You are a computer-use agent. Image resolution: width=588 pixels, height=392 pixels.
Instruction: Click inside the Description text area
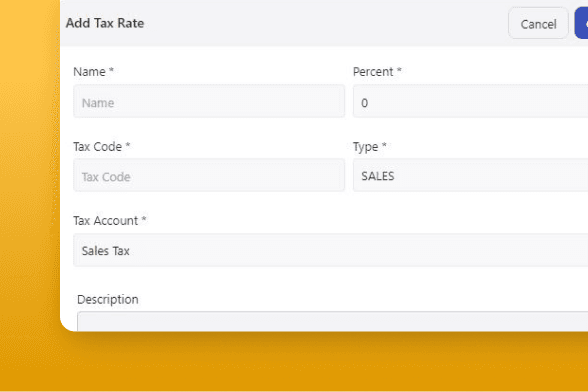click(x=333, y=321)
